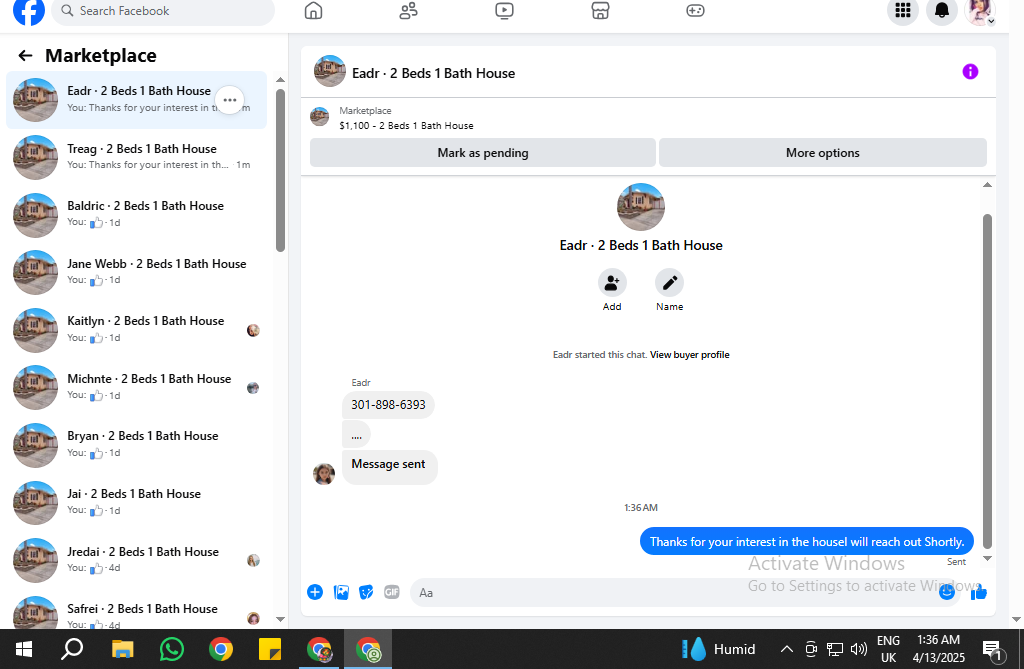This screenshot has height=669, width=1024.
Task: Open three-dot options on Eadr chat
Action: (x=230, y=100)
